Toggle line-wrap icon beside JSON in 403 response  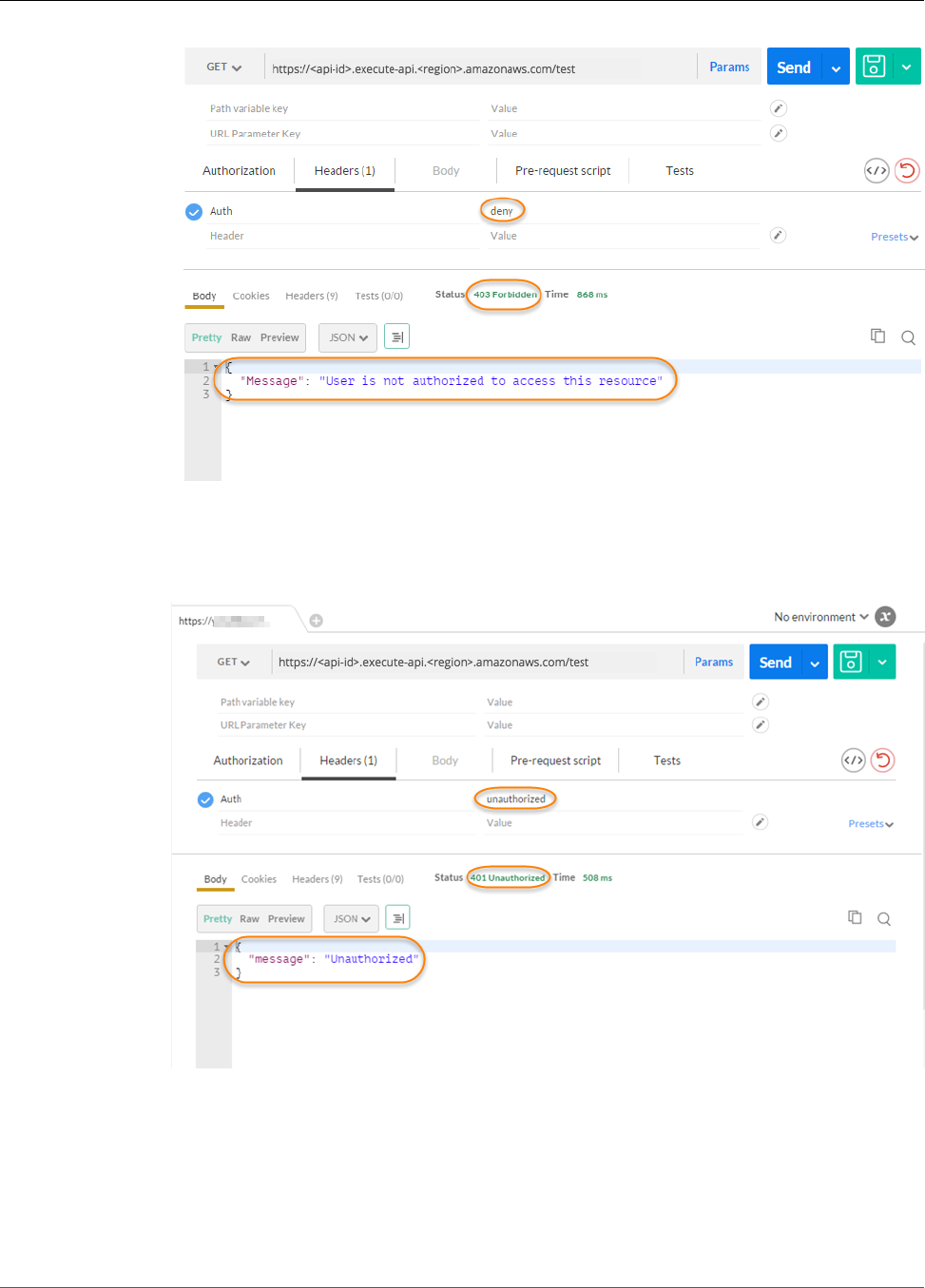click(396, 337)
